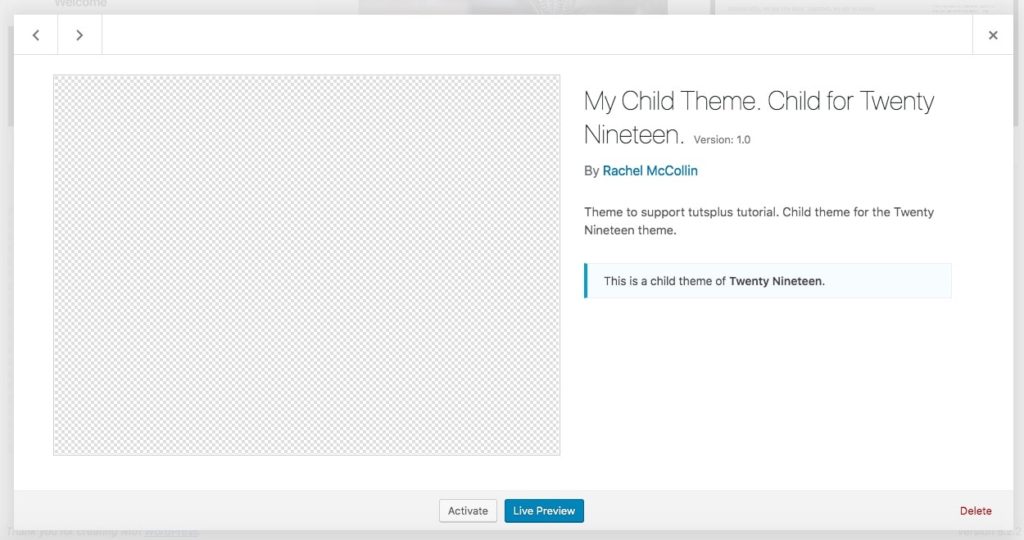Click the Version: 1.0 label
This screenshot has width=1024, height=540.
click(721, 140)
